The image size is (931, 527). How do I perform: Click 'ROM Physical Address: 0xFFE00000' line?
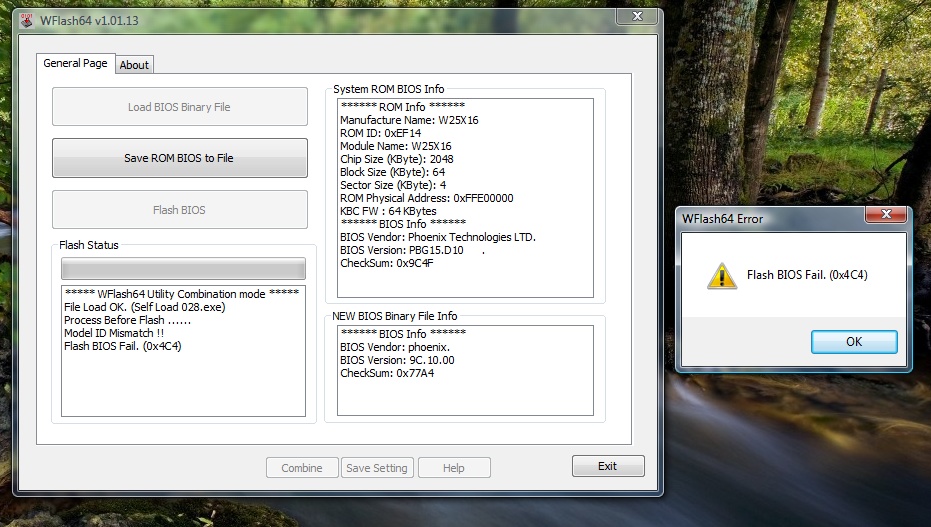[x=427, y=198]
